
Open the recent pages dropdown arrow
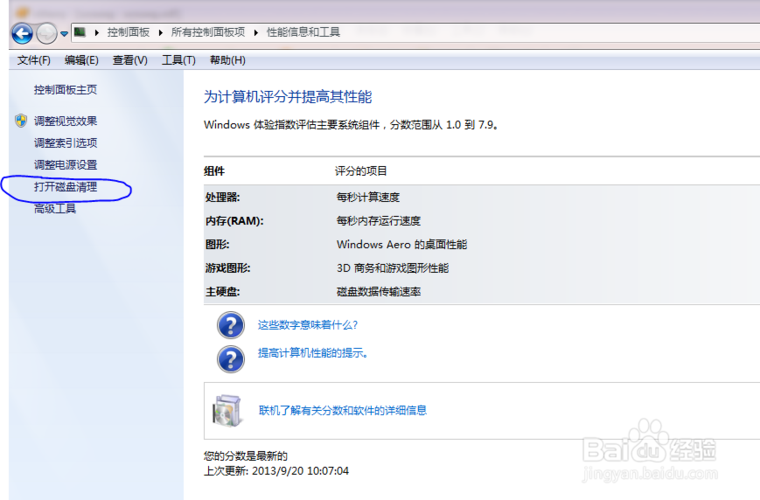coord(64,34)
